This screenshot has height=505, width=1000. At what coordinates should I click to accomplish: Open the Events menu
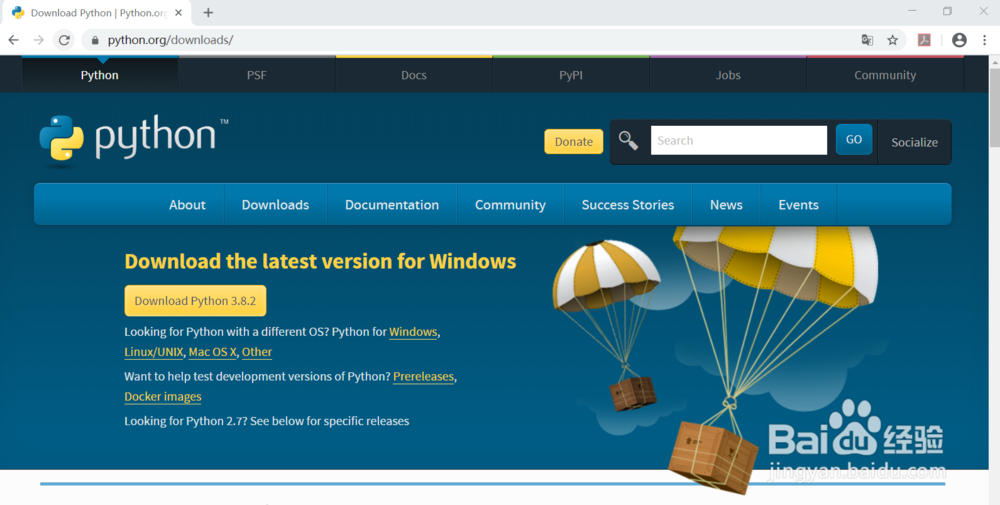(798, 205)
